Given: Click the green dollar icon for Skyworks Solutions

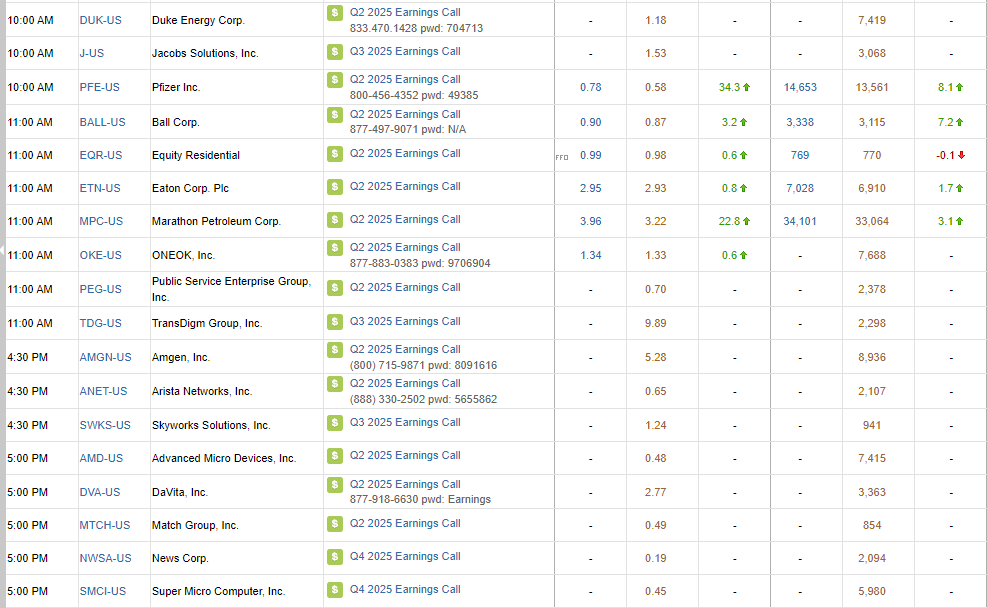Looking at the screenshot, I should (335, 423).
